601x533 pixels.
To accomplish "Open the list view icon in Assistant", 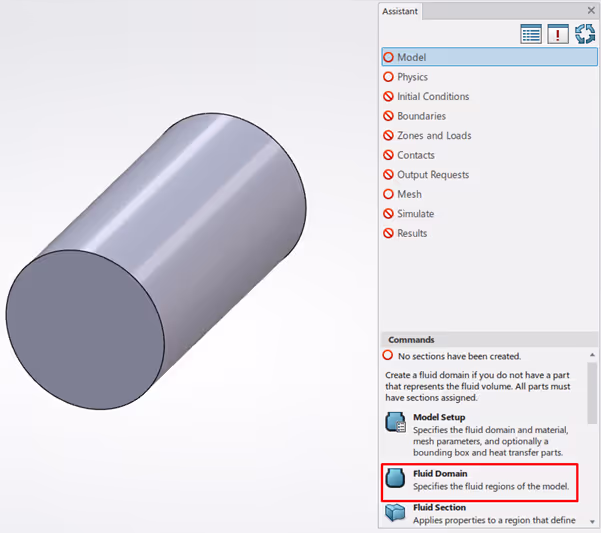I will pos(531,34).
